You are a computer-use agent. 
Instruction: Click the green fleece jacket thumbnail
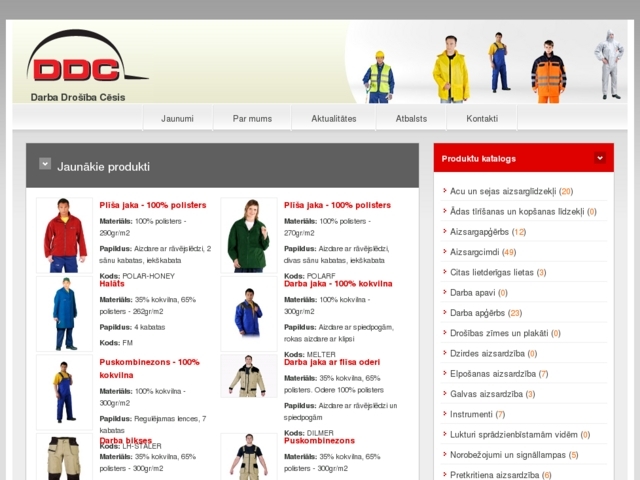(248, 236)
